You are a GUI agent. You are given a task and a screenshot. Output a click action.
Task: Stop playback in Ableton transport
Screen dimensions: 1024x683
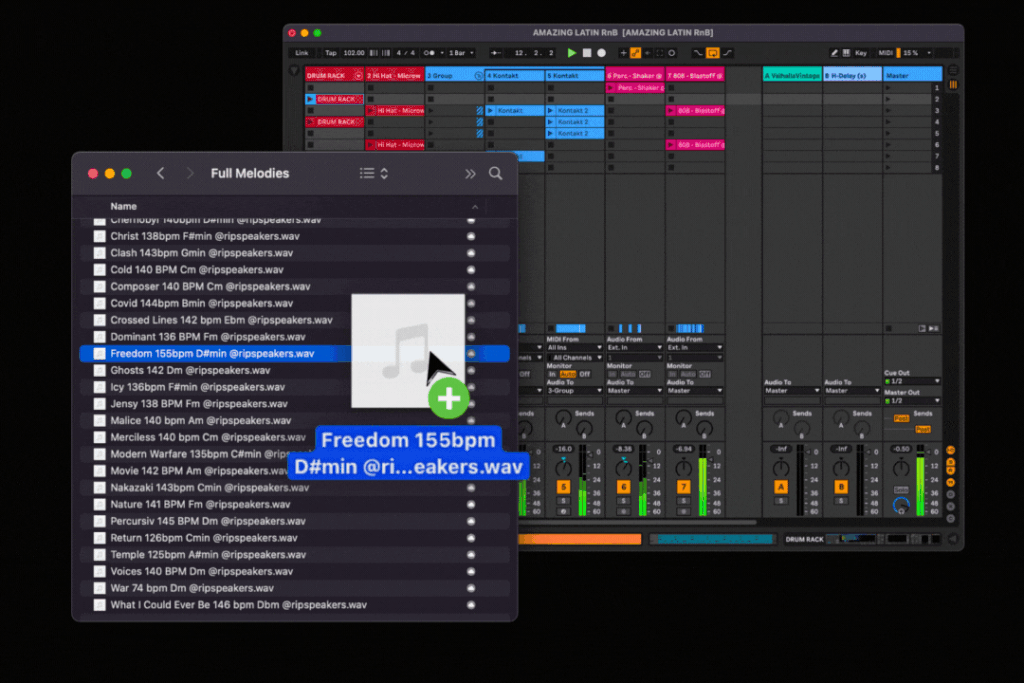(586, 53)
